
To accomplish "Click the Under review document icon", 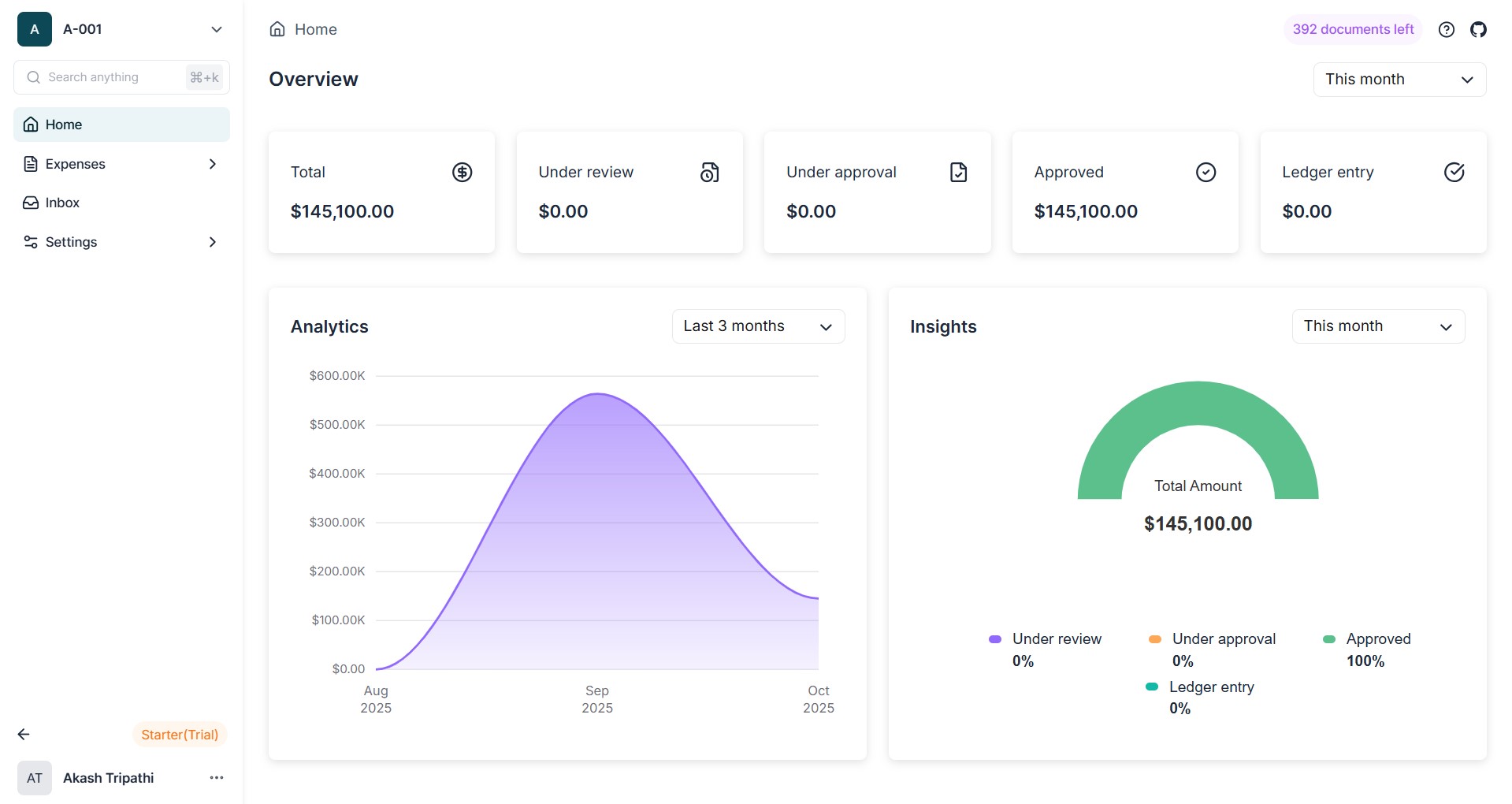I will 709,172.
